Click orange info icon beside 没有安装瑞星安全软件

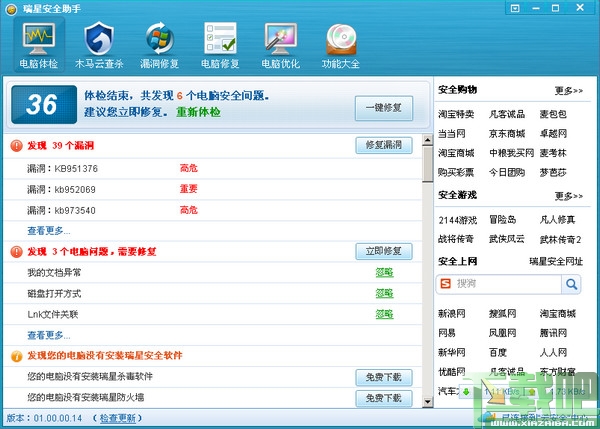(x=16, y=356)
